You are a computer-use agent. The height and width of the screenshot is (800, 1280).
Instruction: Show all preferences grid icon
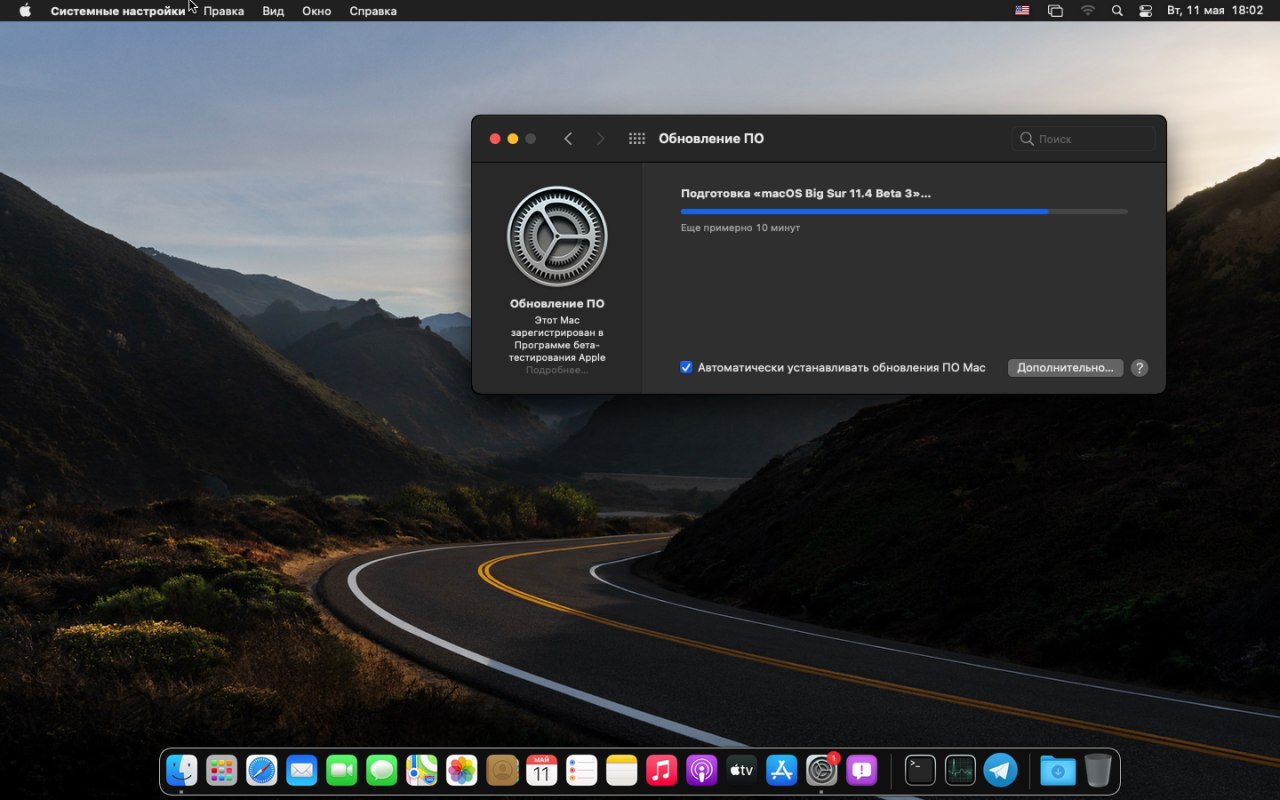pyautogui.click(x=637, y=139)
